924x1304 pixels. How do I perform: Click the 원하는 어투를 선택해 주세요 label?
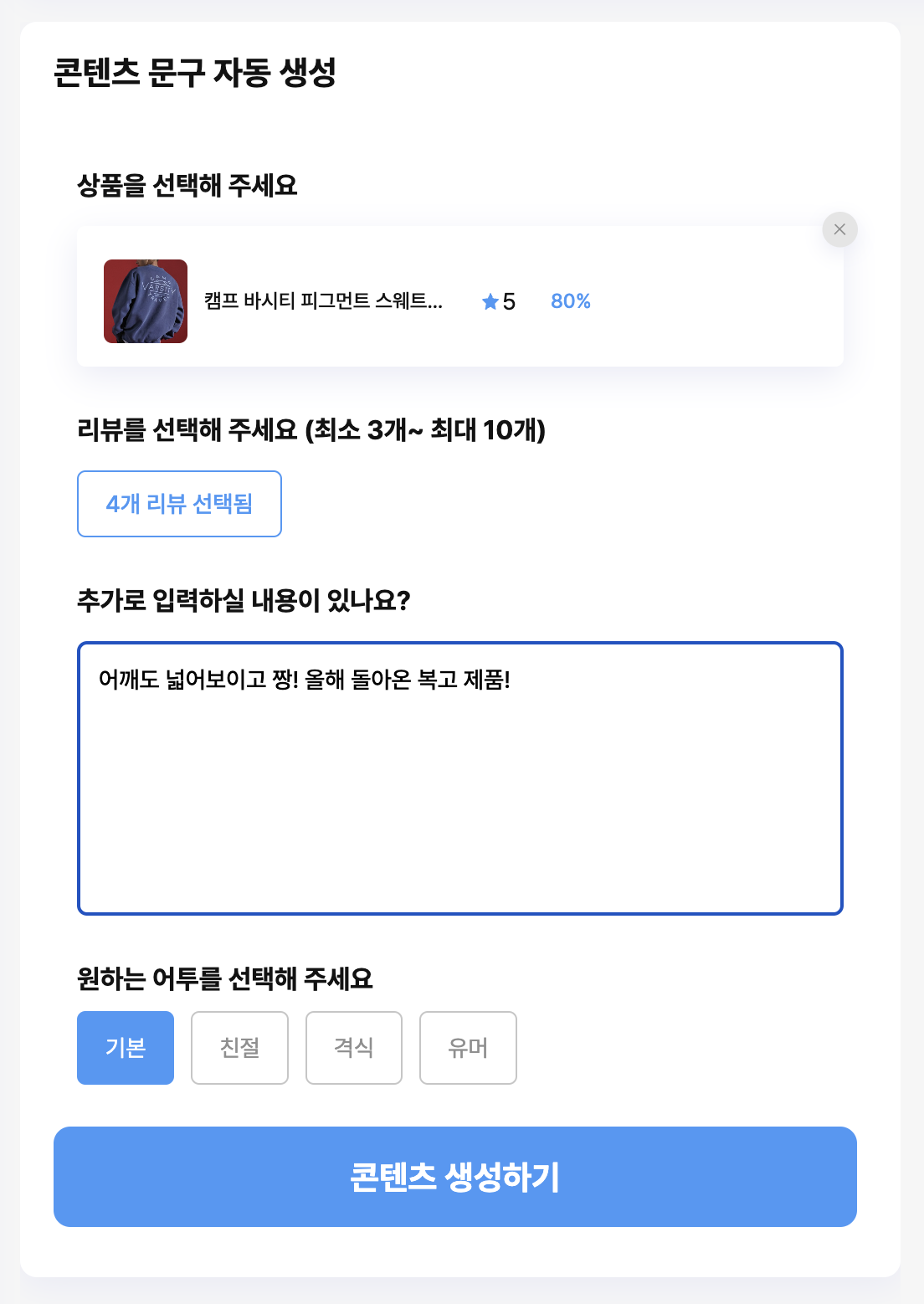225,978
